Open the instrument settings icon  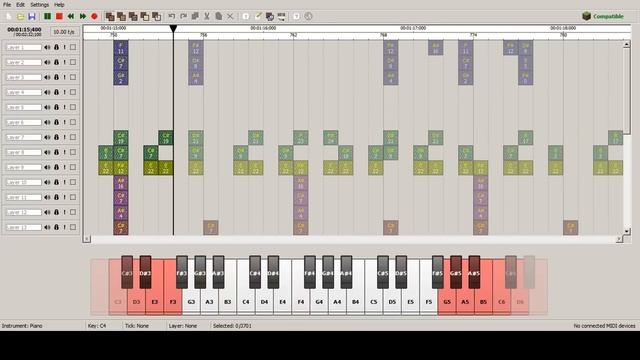(269, 16)
